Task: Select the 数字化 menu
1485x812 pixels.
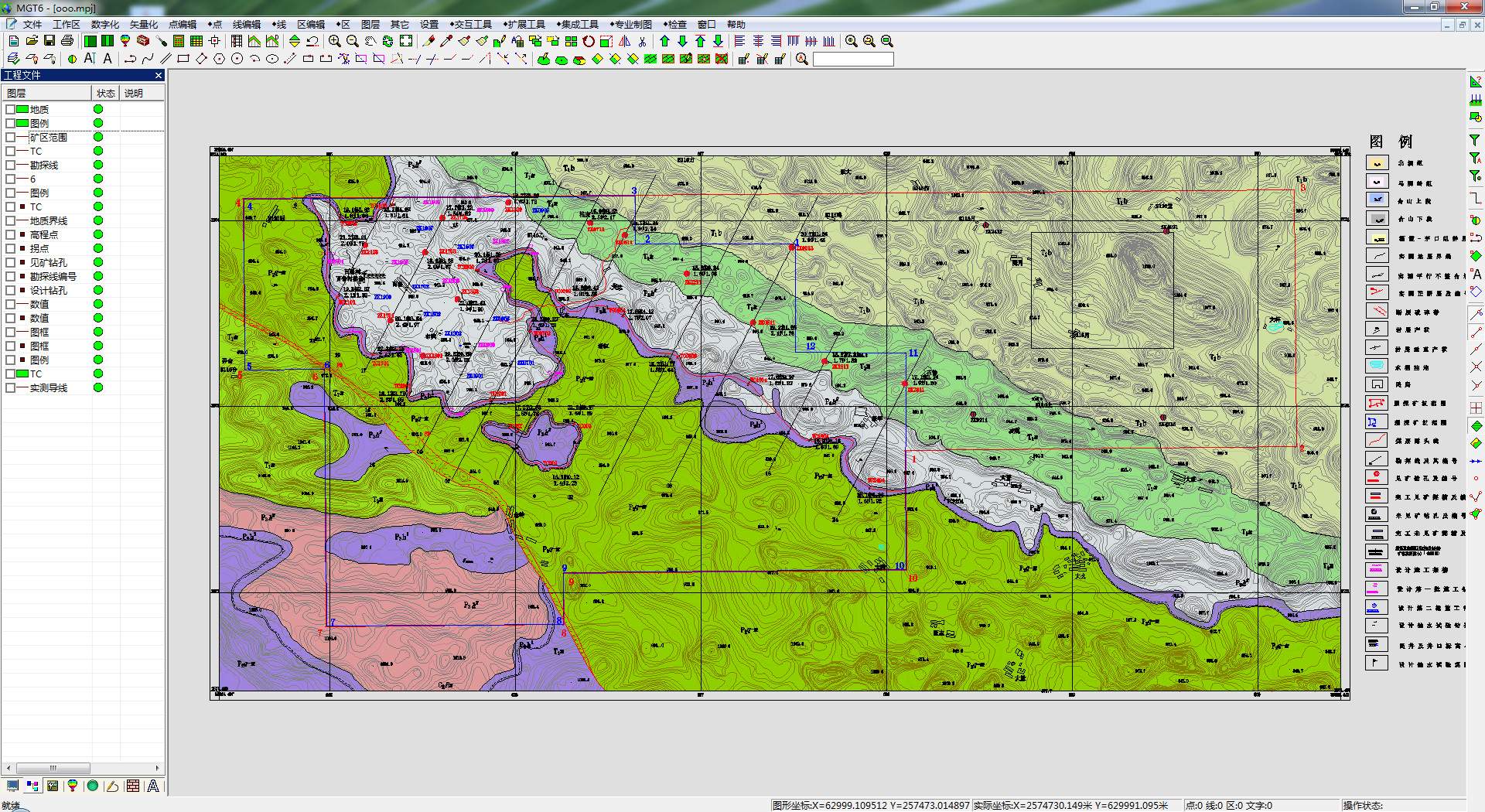Action: point(105,25)
